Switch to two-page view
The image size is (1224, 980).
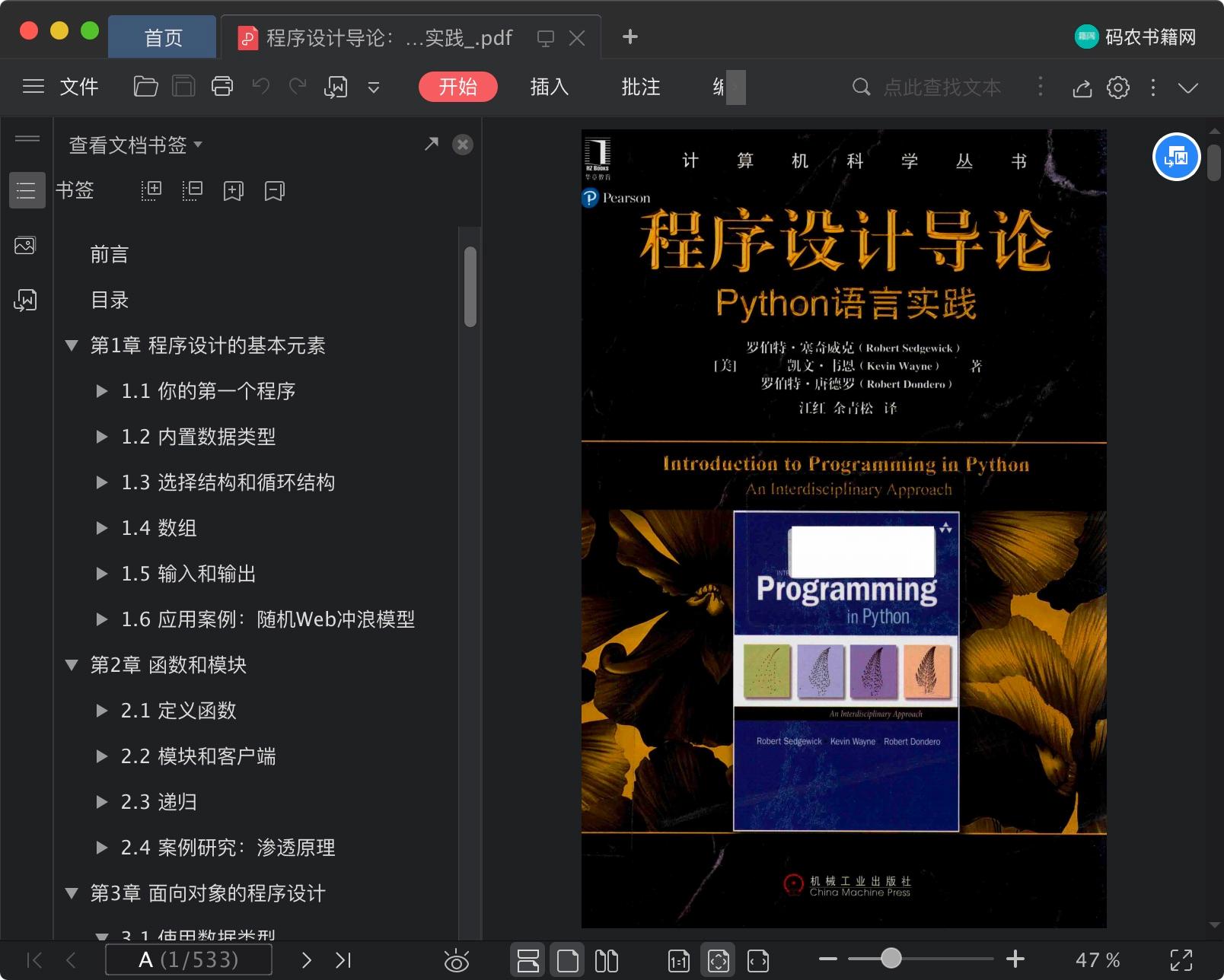pyautogui.click(x=607, y=960)
